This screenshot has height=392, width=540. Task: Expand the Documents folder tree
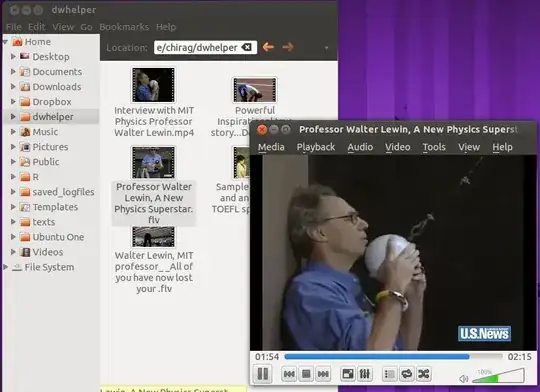tap(13, 72)
